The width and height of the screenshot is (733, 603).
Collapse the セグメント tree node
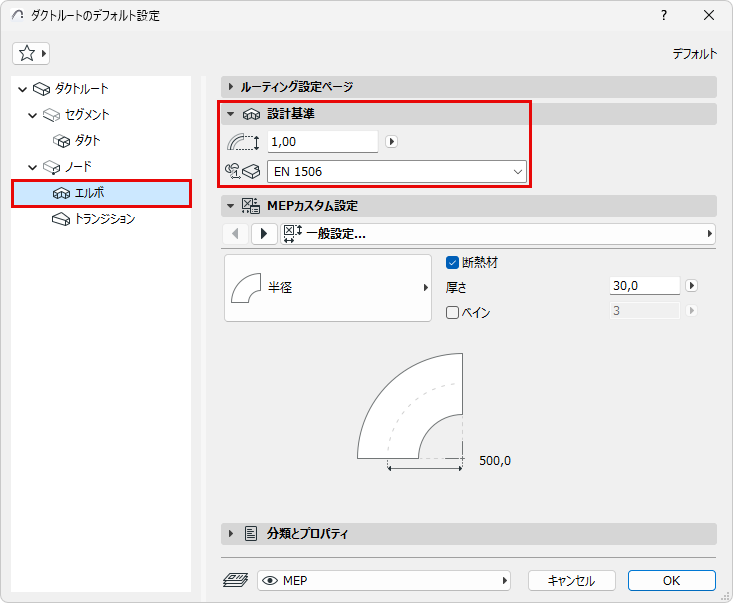[32, 115]
